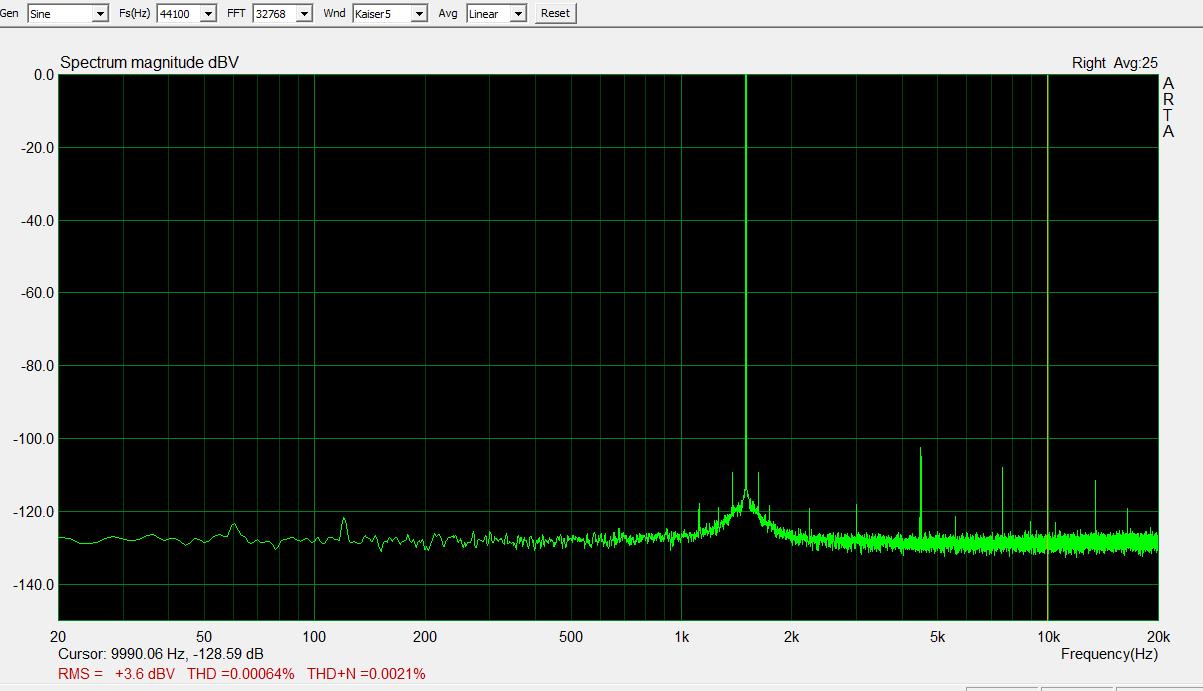Open the FFT size dropdown
The image size is (1203, 691).
click(282, 13)
